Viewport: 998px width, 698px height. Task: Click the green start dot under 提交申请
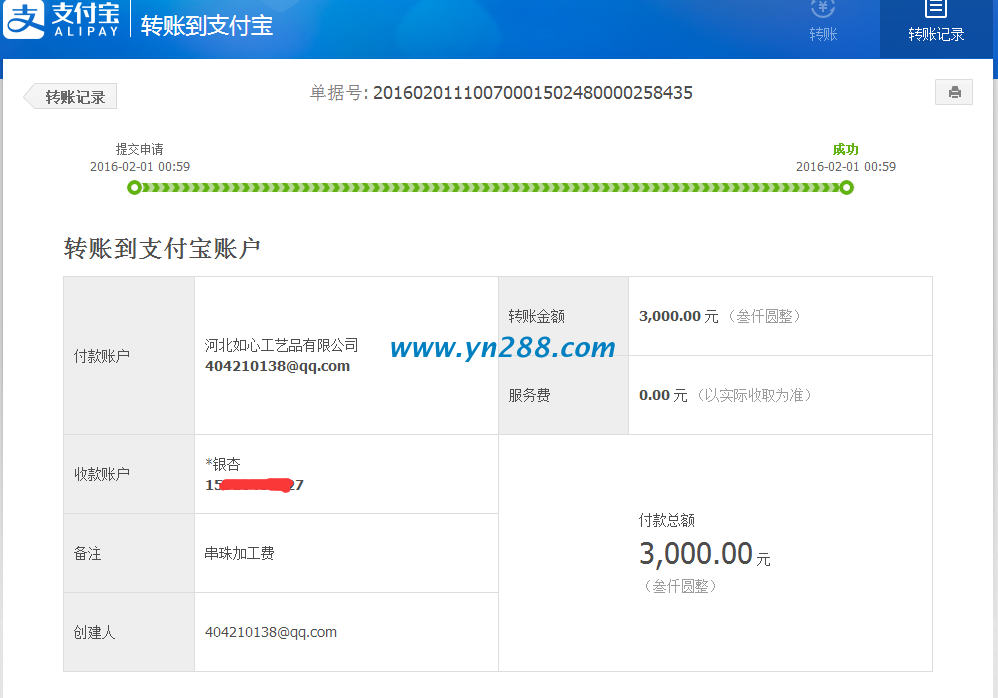tap(134, 187)
